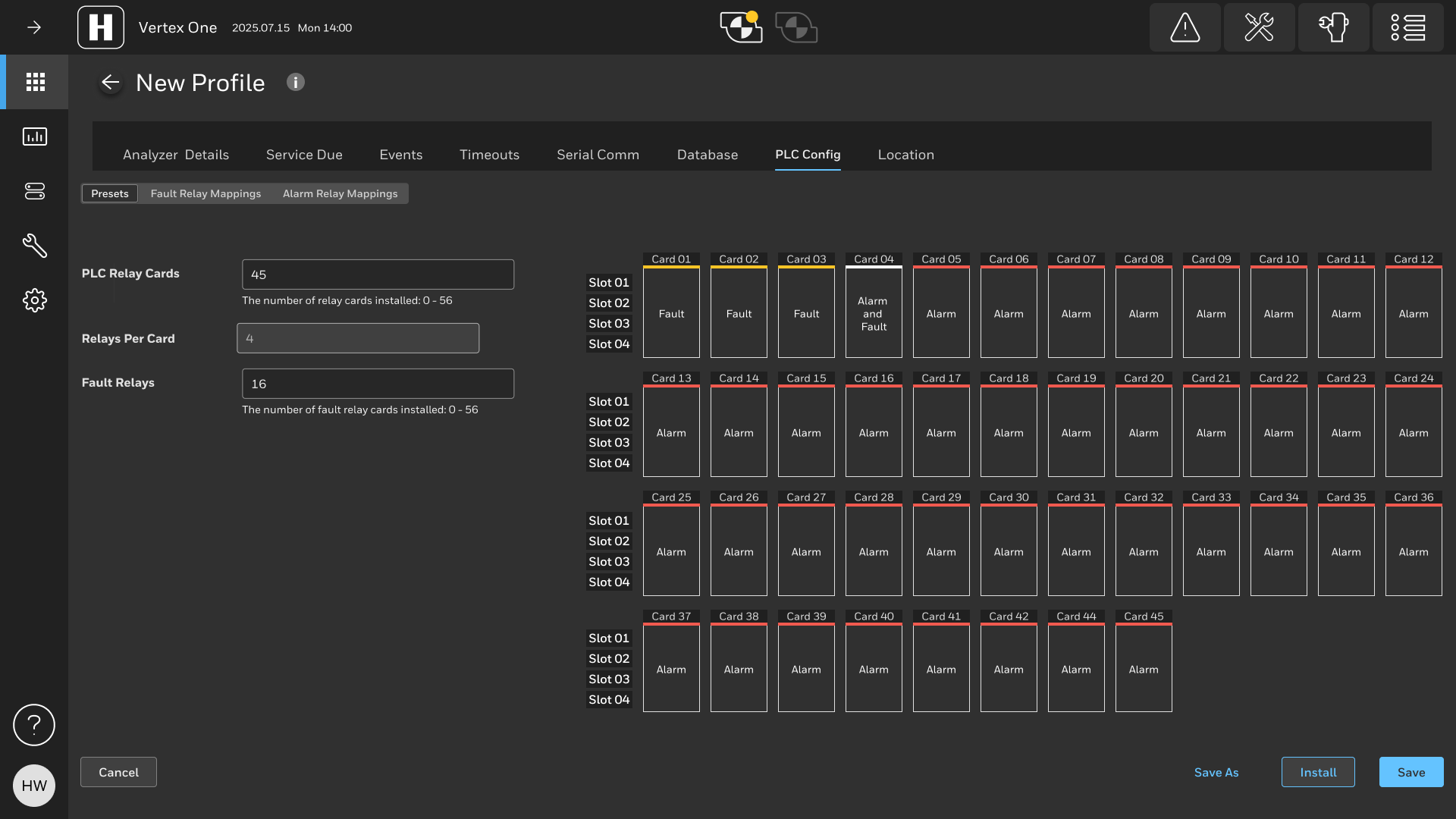Image resolution: width=1456 pixels, height=819 pixels.
Task: Open settings gear icon in sidebar
Action: (35, 300)
